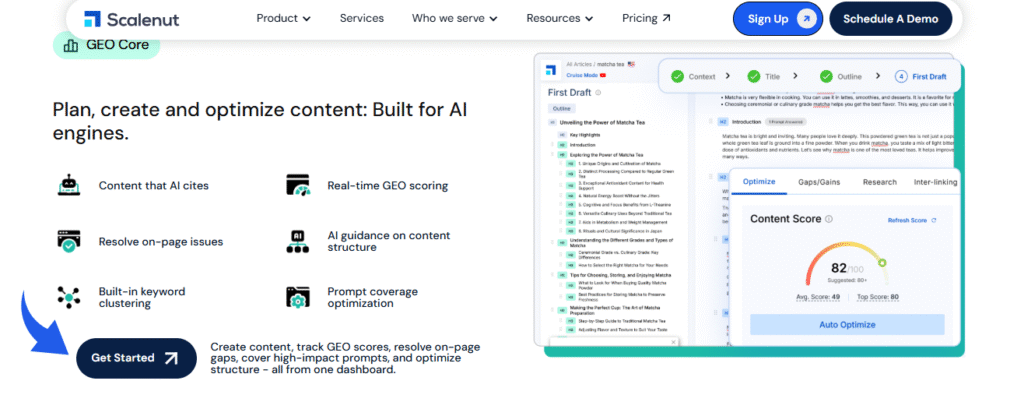The width and height of the screenshot is (1024, 402).
Task: Click the GEO Core bar chart icon
Action: click(70, 44)
